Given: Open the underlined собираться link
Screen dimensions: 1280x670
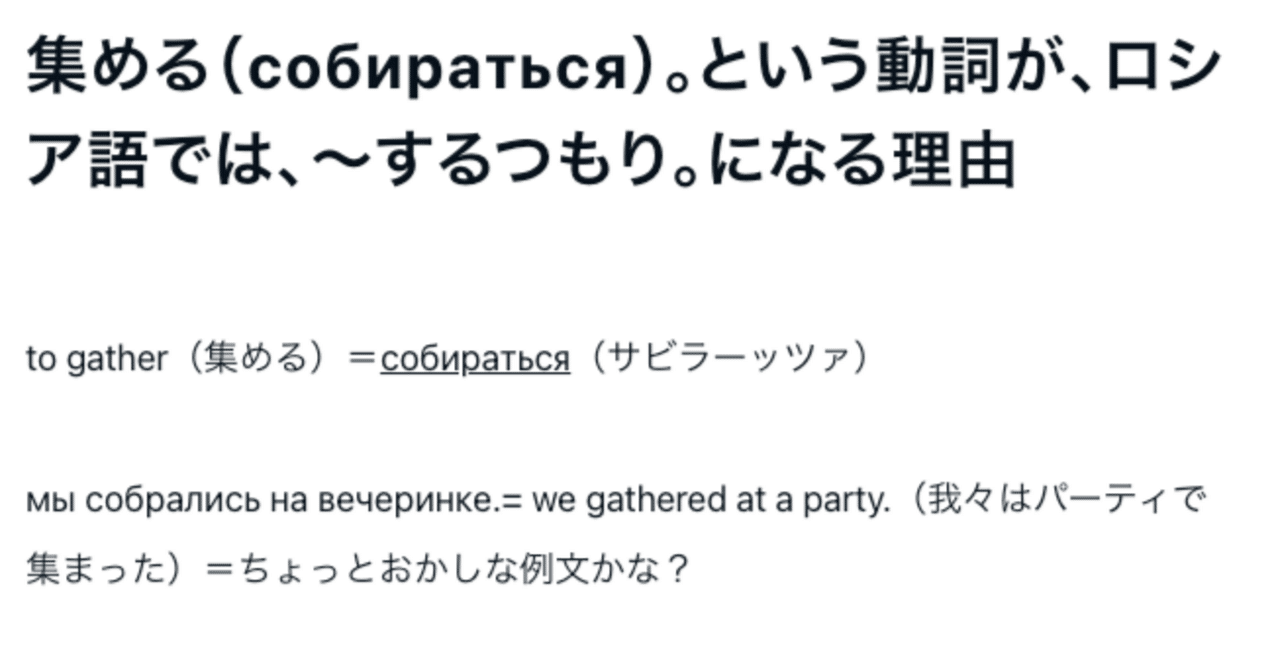Looking at the screenshot, I should tap(474, 359).
